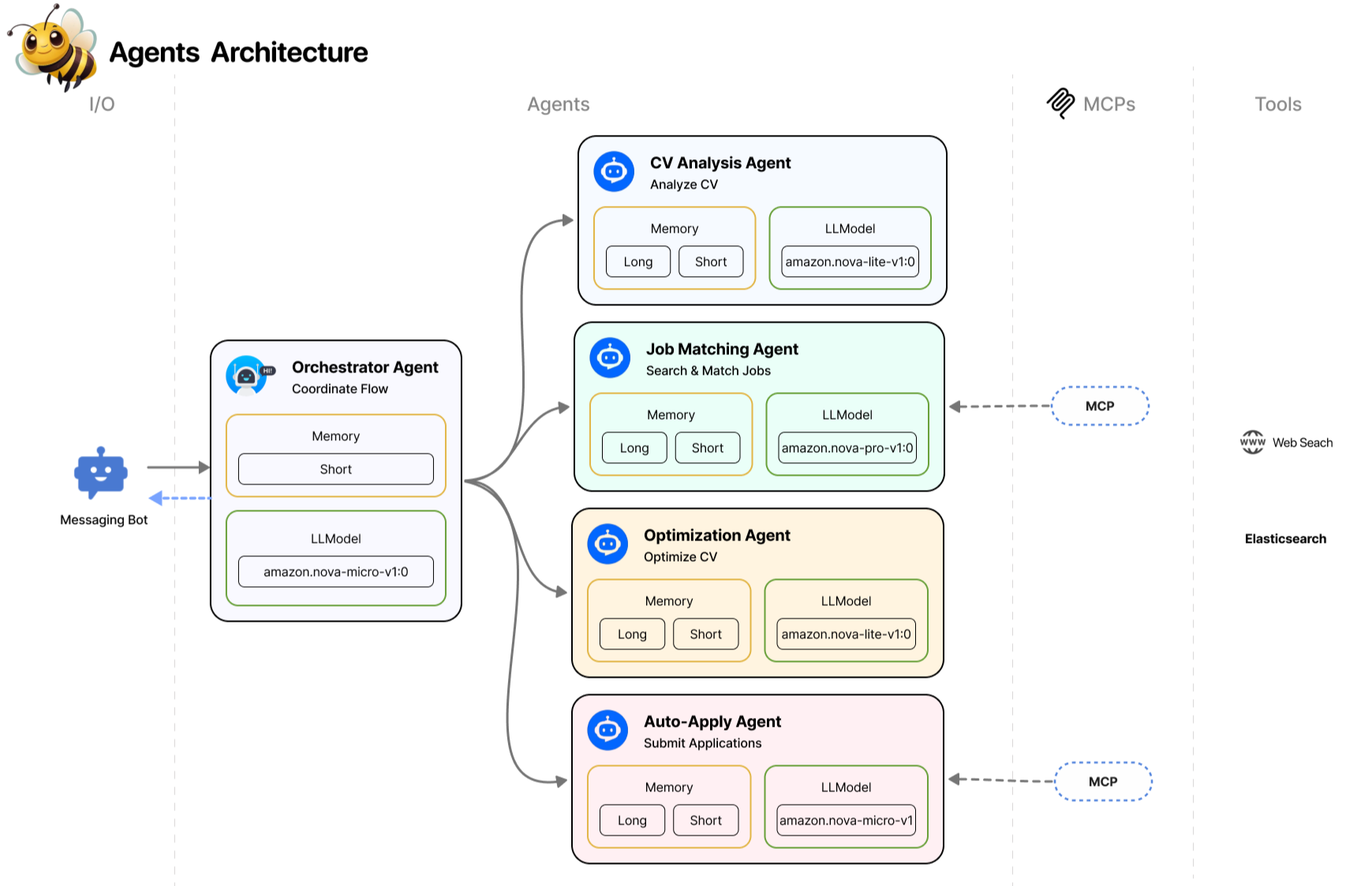Click the Orchestrator Agent avatar icon
Viewport: 1372px width, 886px height.
point(249,376)
